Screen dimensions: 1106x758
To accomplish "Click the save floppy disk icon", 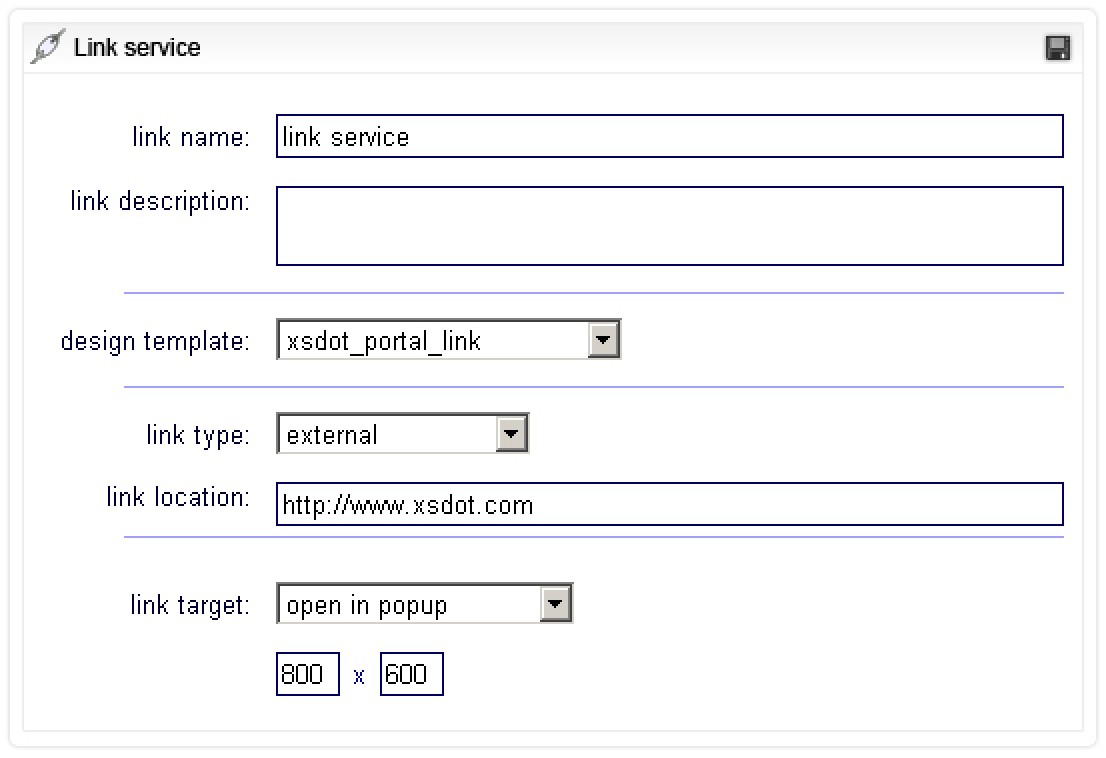I will [x=1057, y=48].
